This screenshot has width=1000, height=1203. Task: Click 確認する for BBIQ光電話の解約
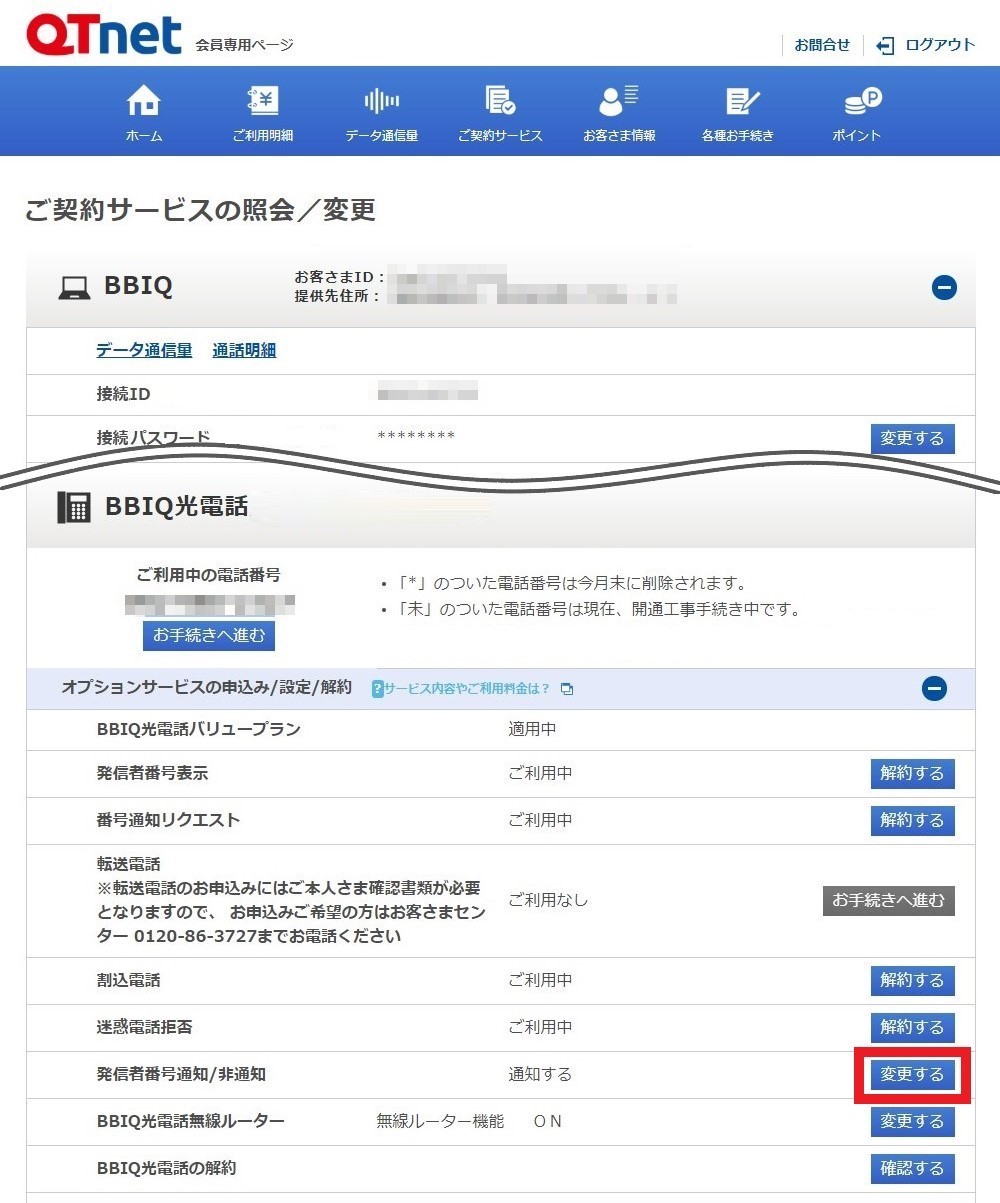[x=912, y=1168]
